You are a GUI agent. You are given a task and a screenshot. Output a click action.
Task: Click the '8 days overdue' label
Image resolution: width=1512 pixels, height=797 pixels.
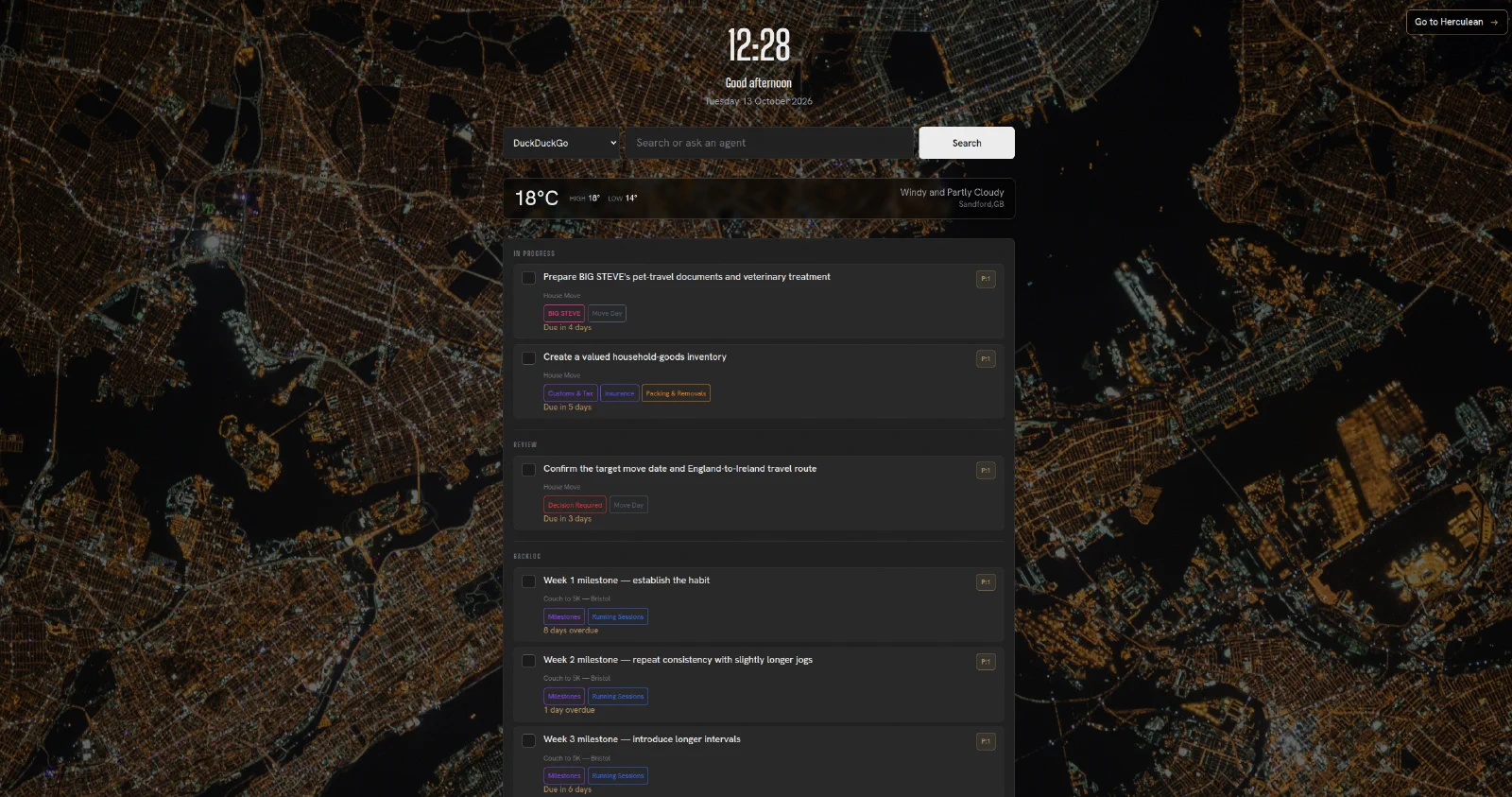(571, 631)
